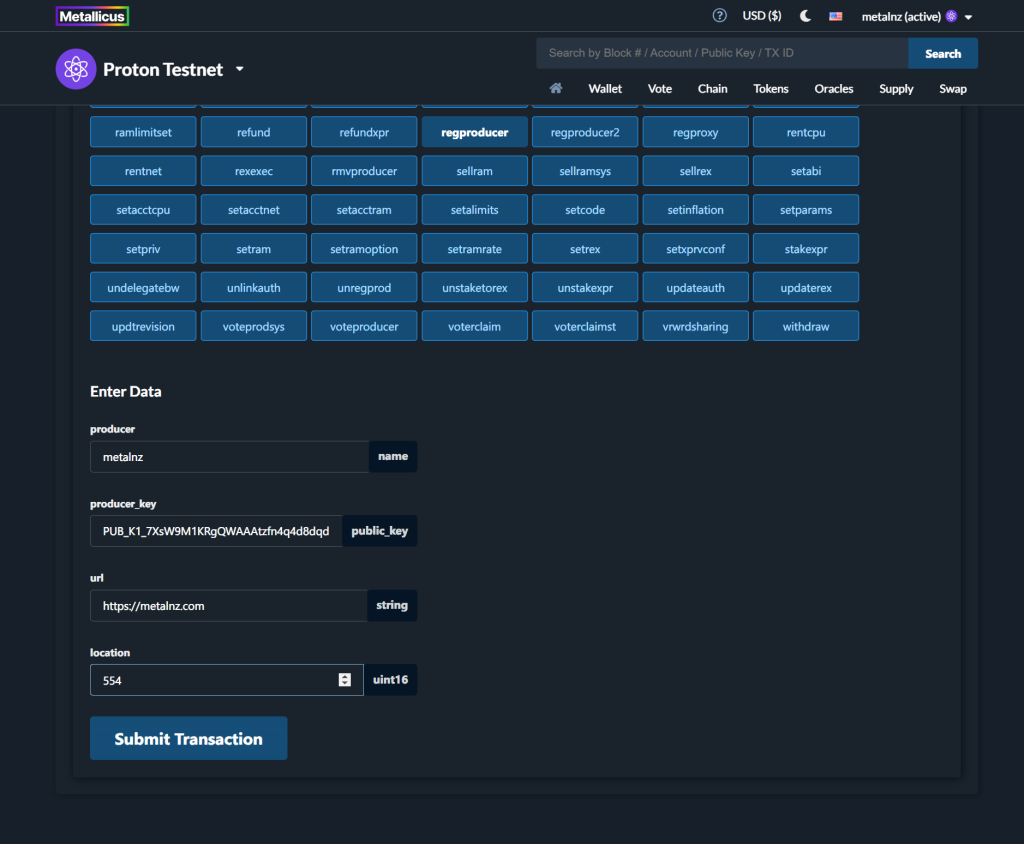Select the regproxy action
Image resolution: width=1024 pixels, height=844 pixels.
click(x=696, y=132)
